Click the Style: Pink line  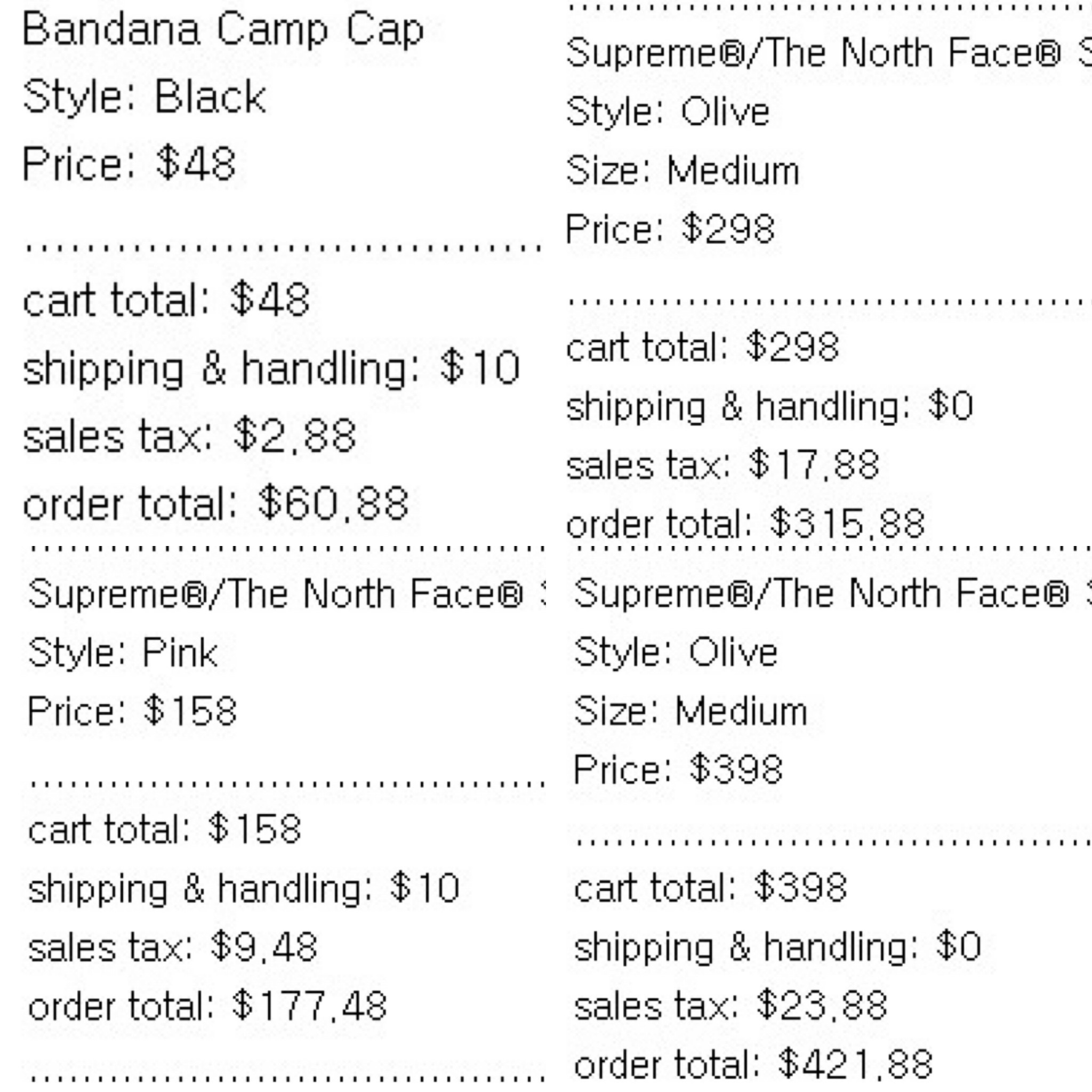tap(123, 654)
